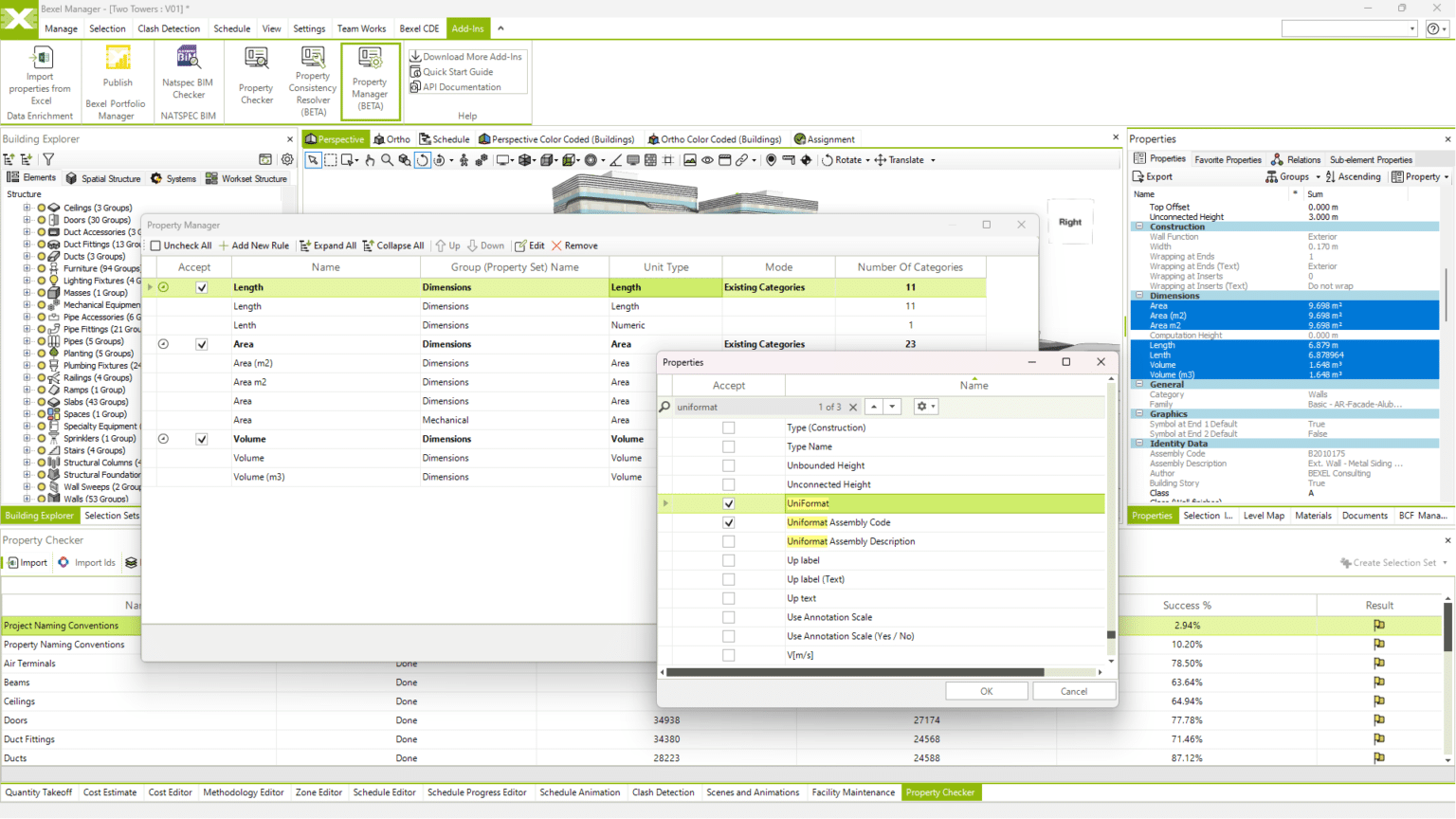Click the Rotate tool in viewport toolbar
This screenshot has width=1456, height=819.
pyautogui.click(x=843, y=160)
